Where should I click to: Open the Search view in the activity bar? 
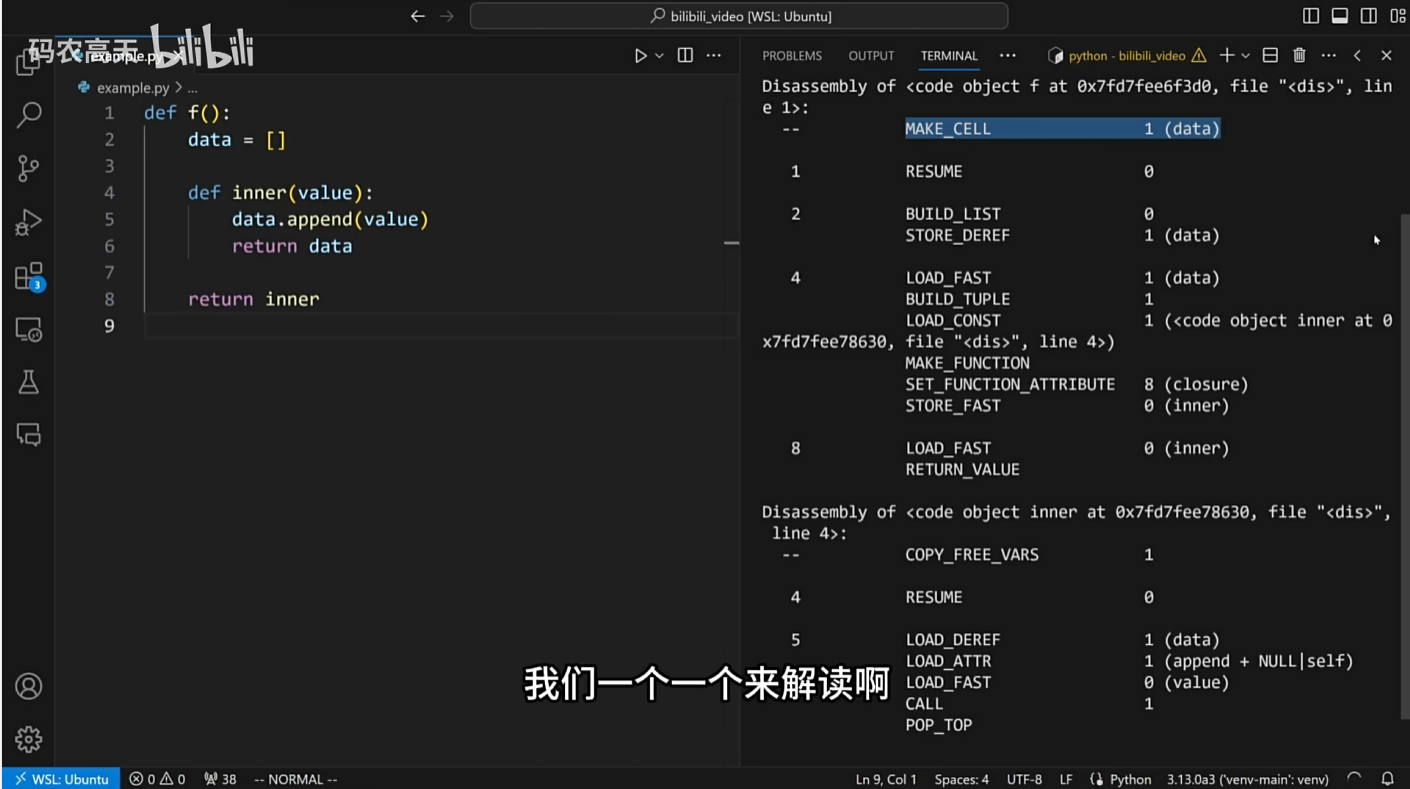28,114
